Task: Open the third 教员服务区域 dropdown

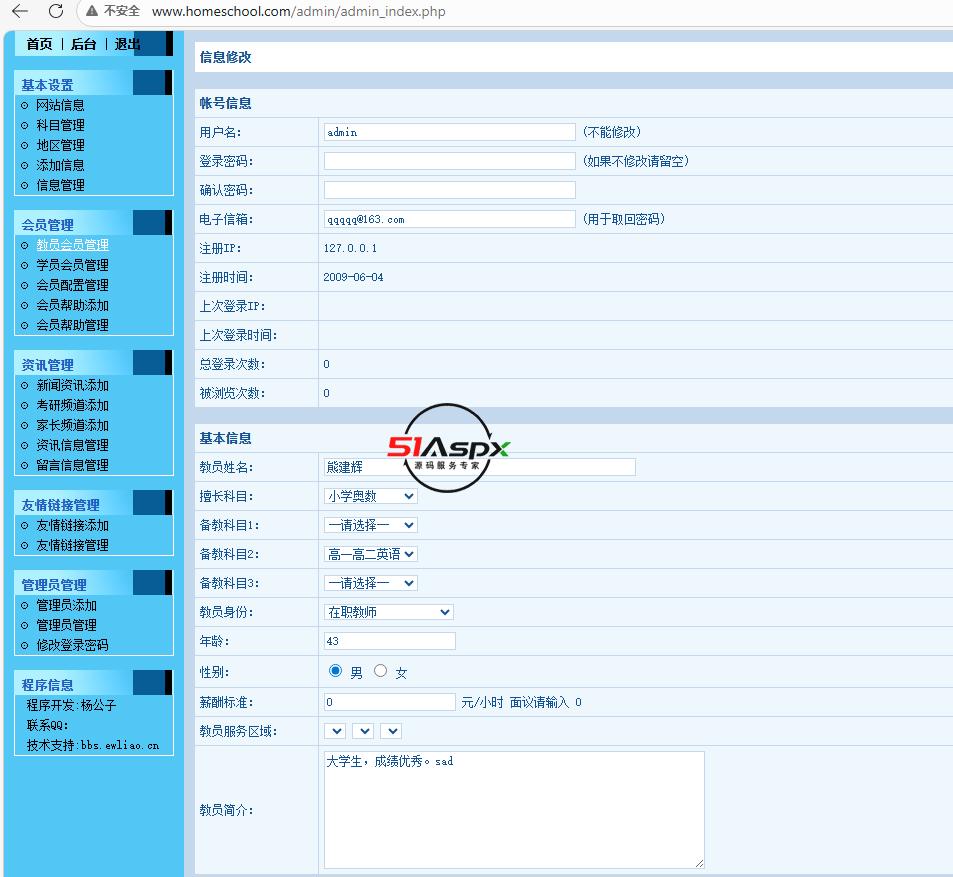Action: 391,731
